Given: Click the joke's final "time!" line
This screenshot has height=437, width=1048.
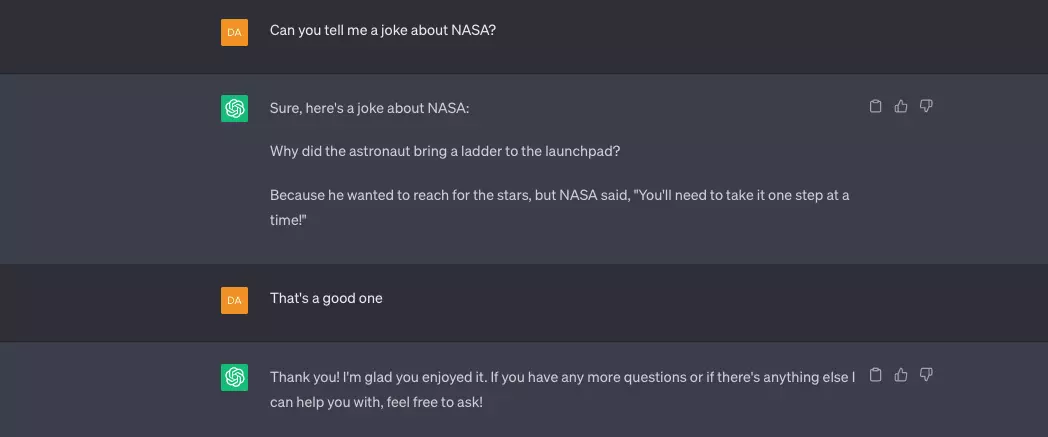Looking at the screenshot, I should tap(287, 219).
